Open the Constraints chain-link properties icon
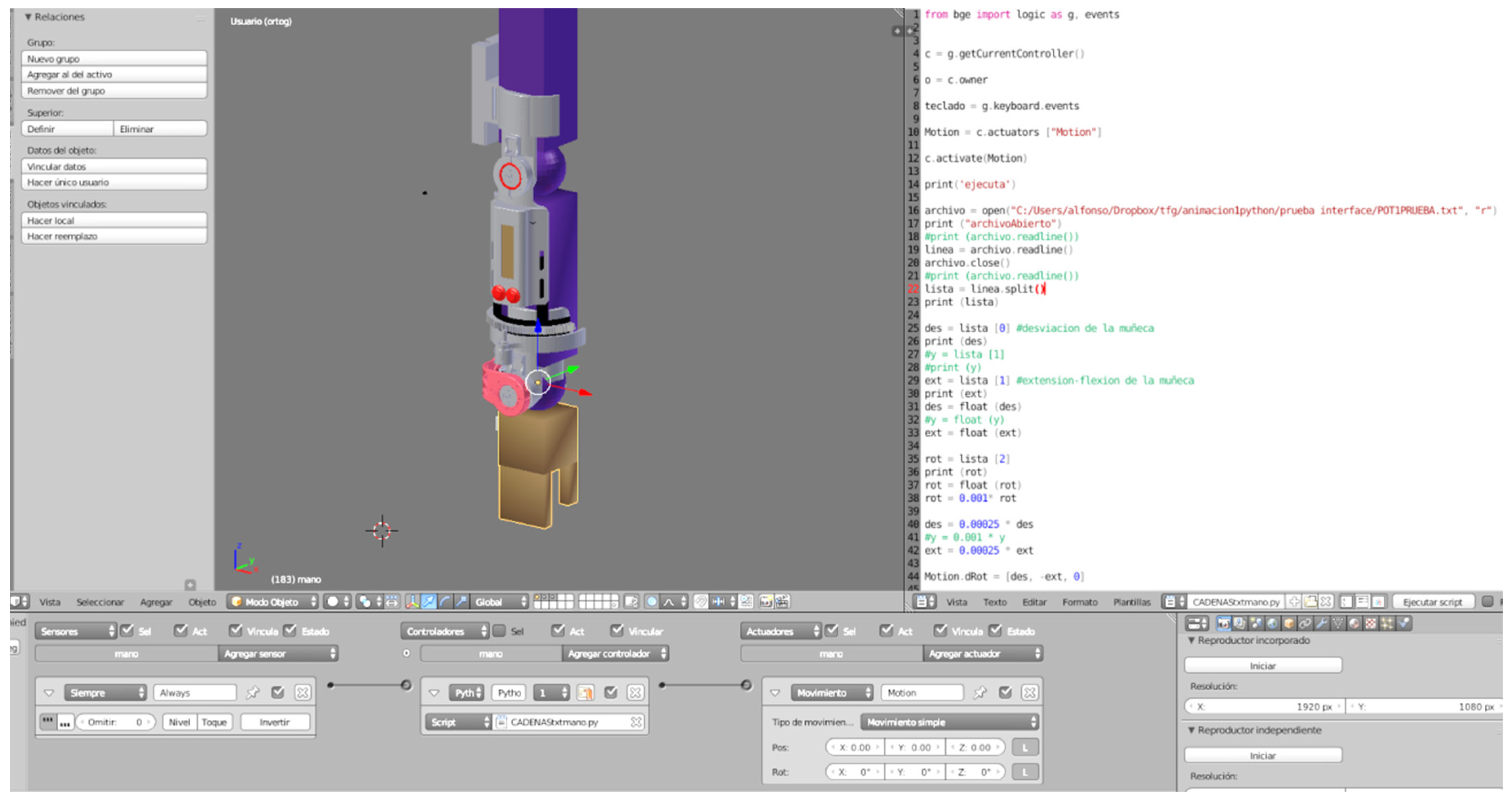 click(1305, 623)
